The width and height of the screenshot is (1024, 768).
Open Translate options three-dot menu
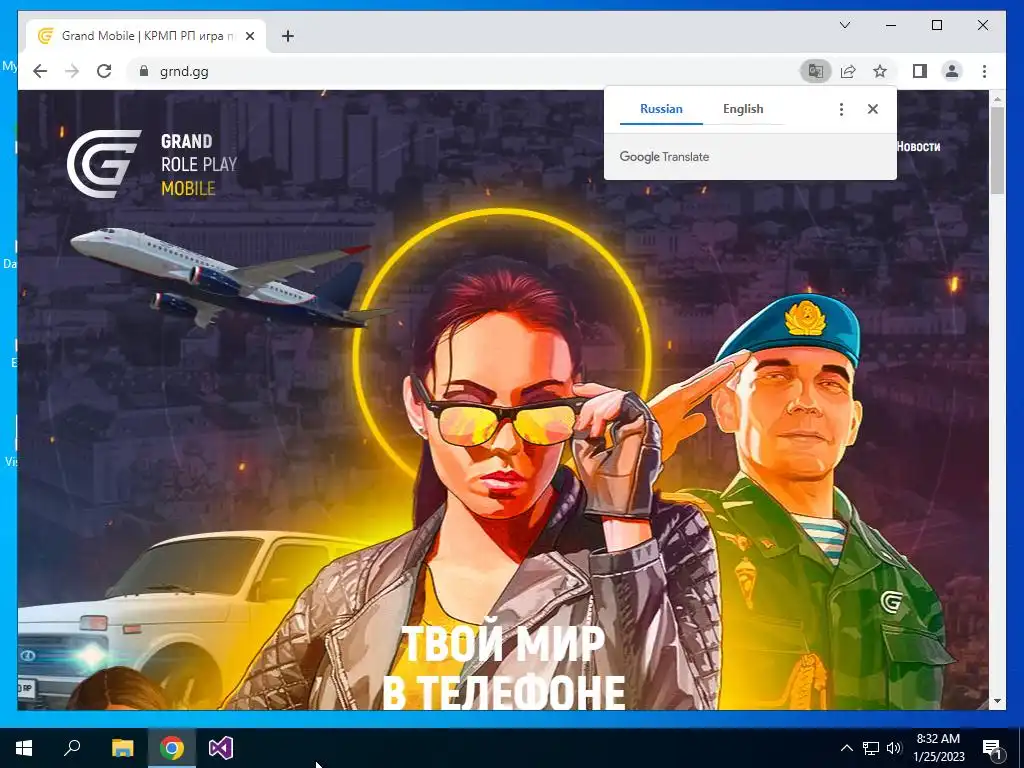click(841, 109)
